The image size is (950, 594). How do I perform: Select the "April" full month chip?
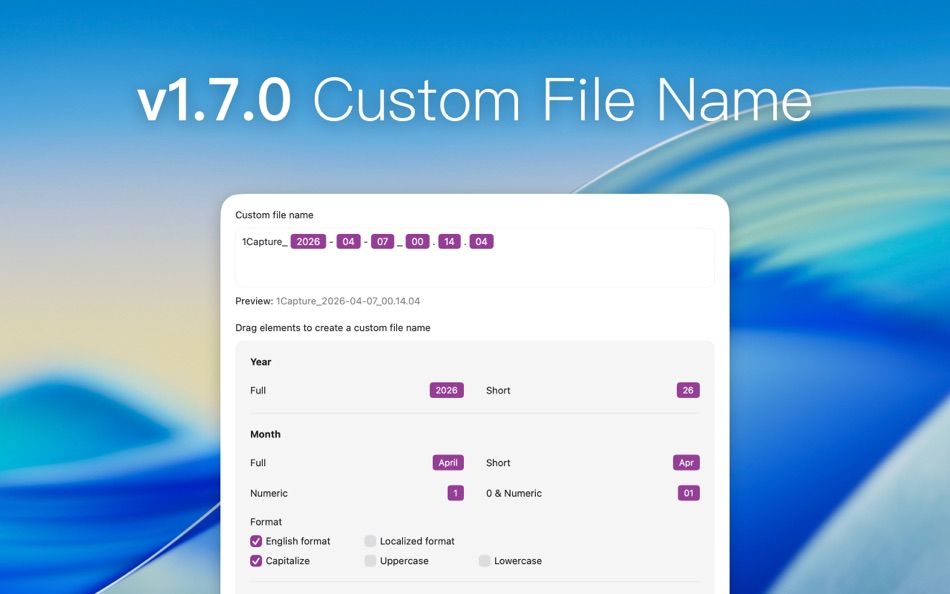[447, 462]
